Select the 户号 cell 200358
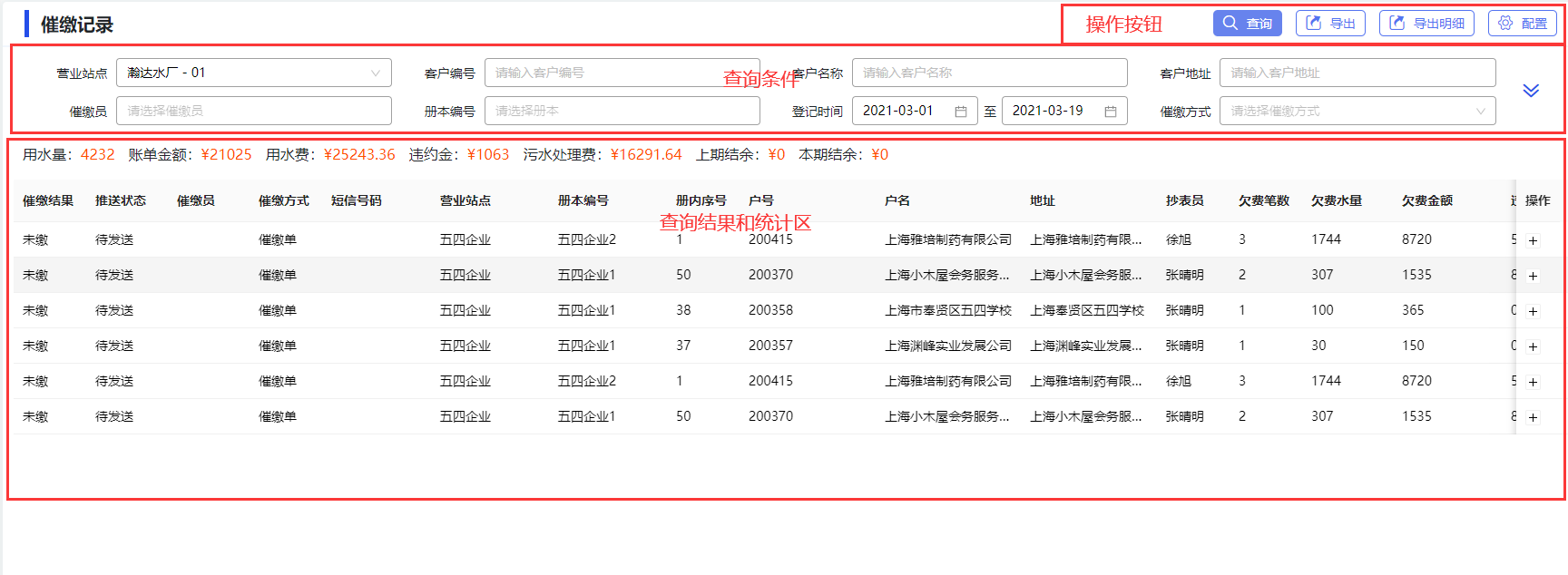 click(x=770, y=310)
